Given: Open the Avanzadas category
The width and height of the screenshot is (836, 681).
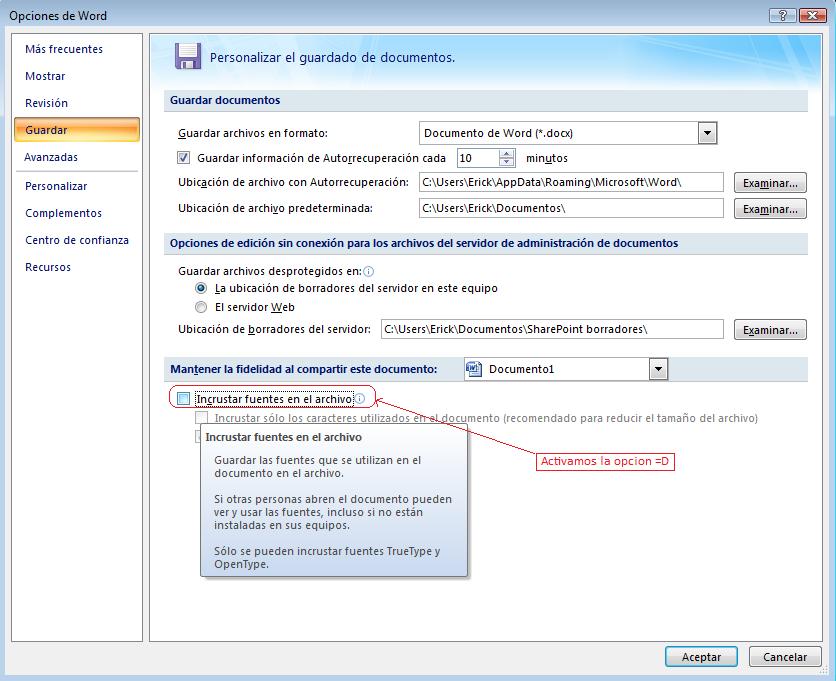Looking at the screenshot, I should pos(51,157).
